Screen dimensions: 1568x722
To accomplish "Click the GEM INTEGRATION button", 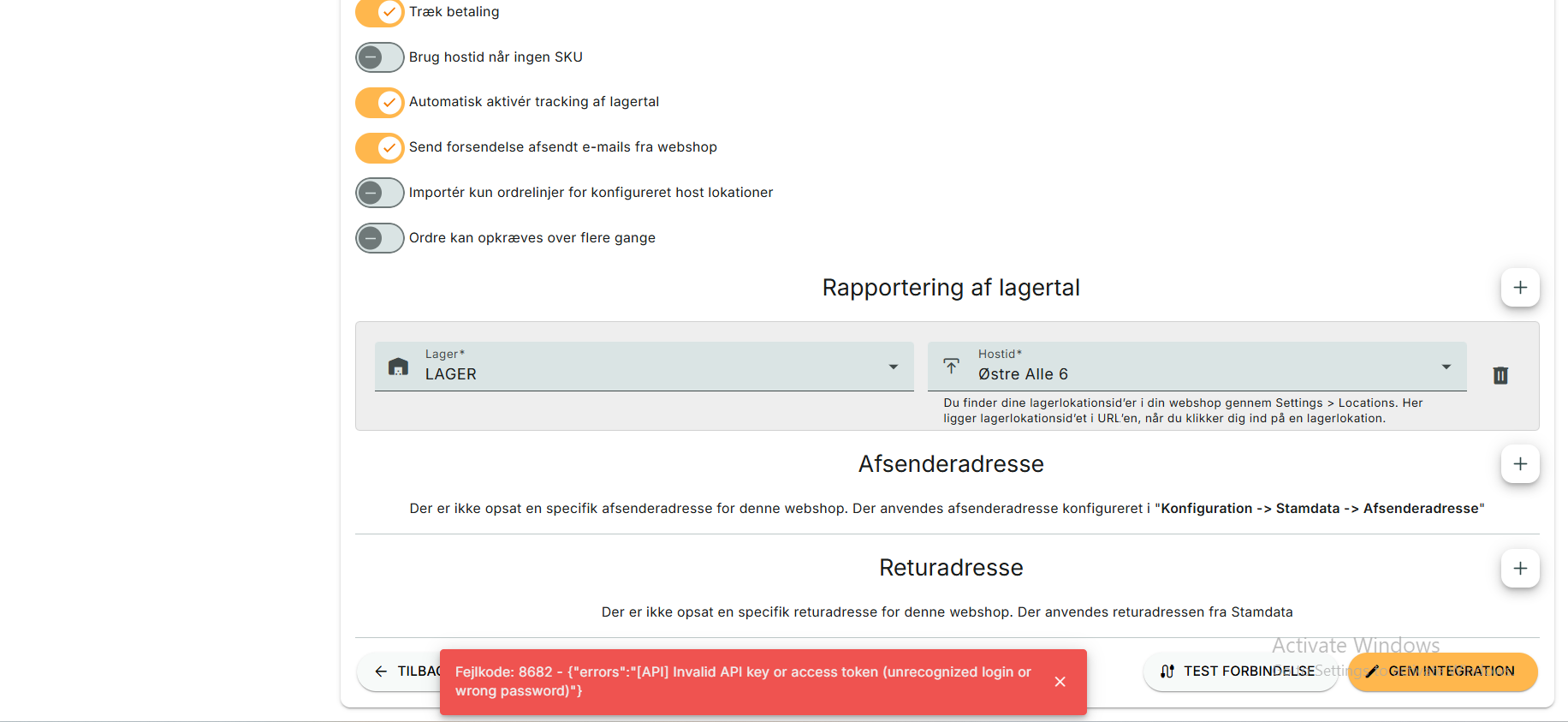I will 1443,671.
